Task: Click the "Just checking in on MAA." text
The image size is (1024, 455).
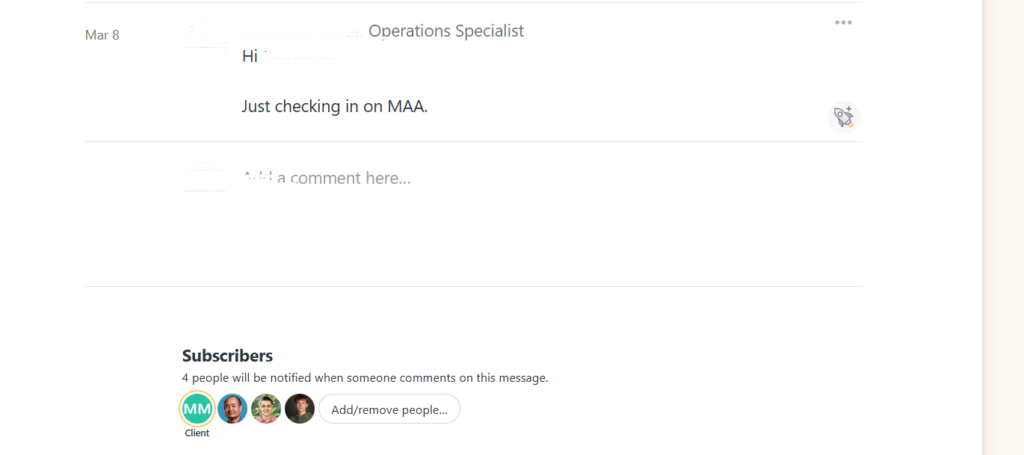Action: [x=334, y=106]
